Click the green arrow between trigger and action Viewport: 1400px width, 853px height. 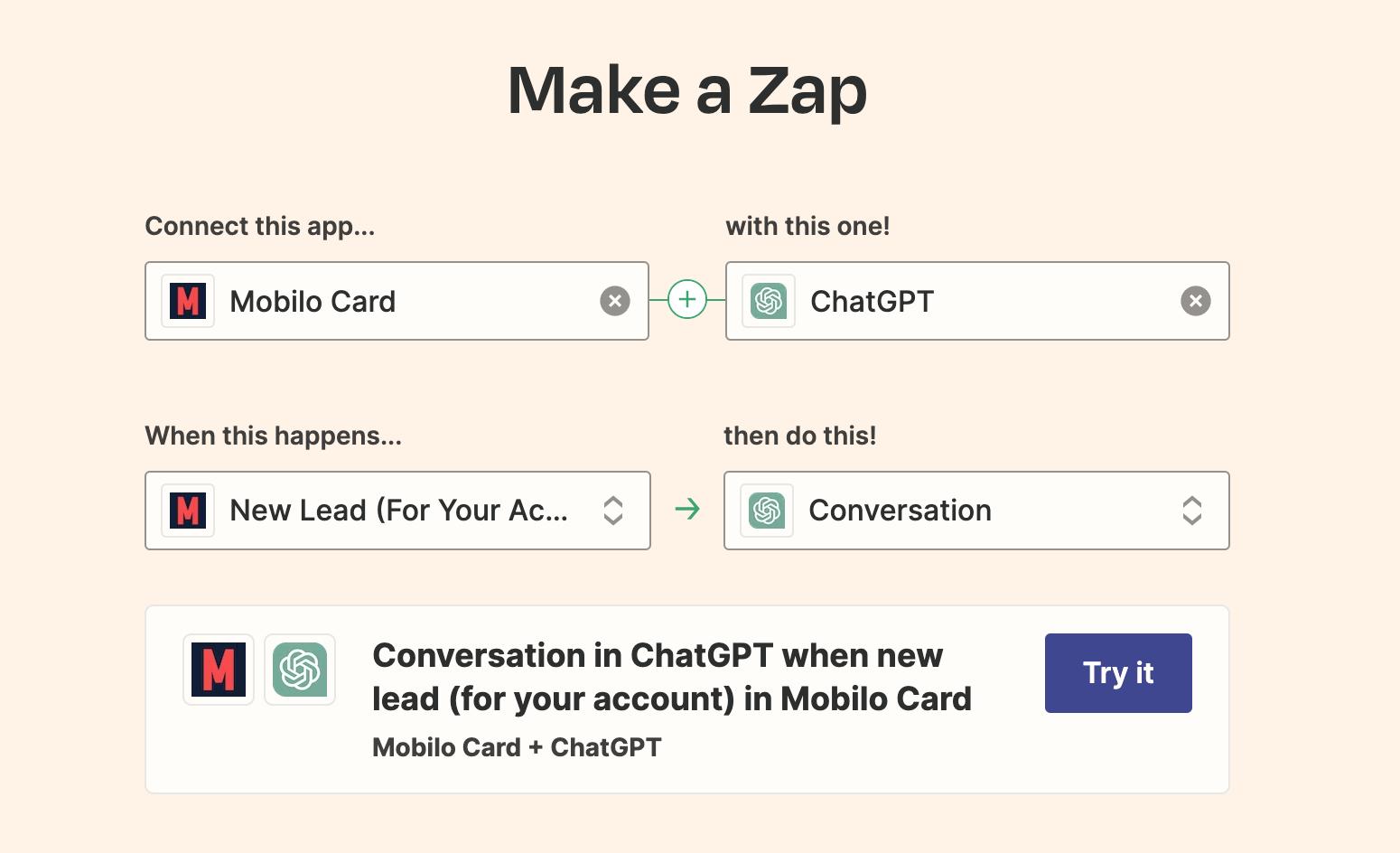click(687, 510)
